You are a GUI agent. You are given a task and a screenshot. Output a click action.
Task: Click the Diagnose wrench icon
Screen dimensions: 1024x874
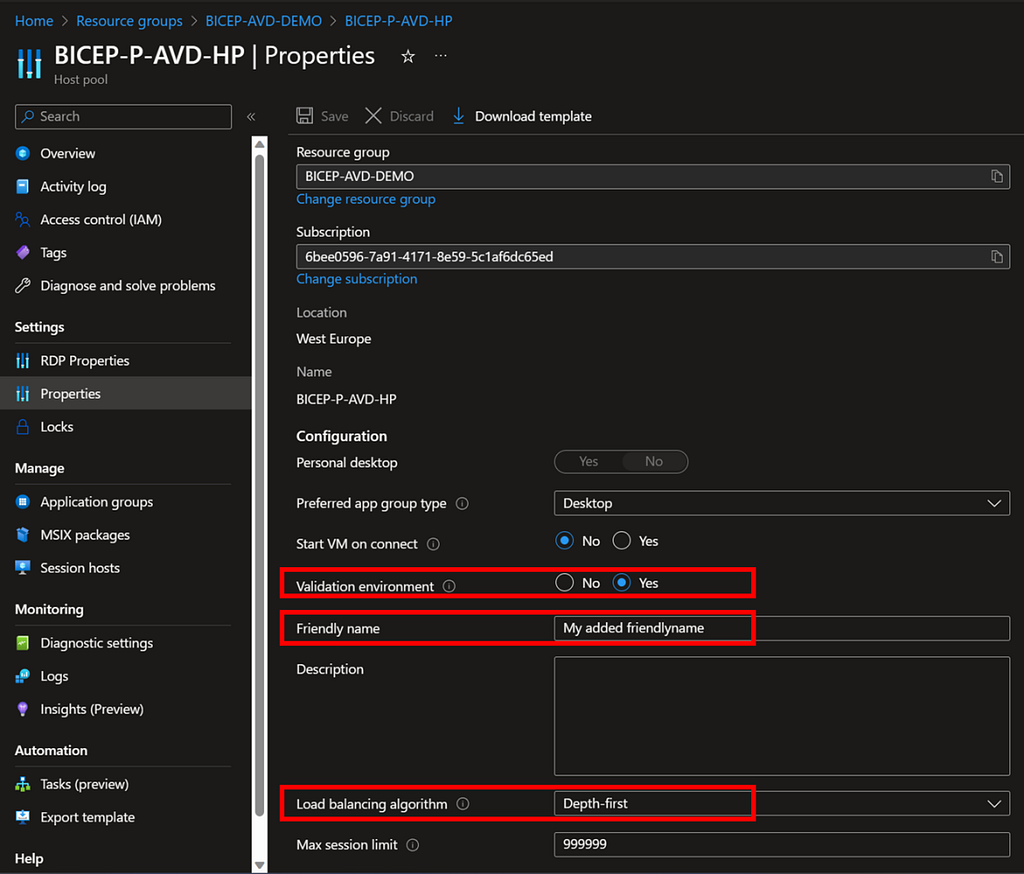(23, 285)
